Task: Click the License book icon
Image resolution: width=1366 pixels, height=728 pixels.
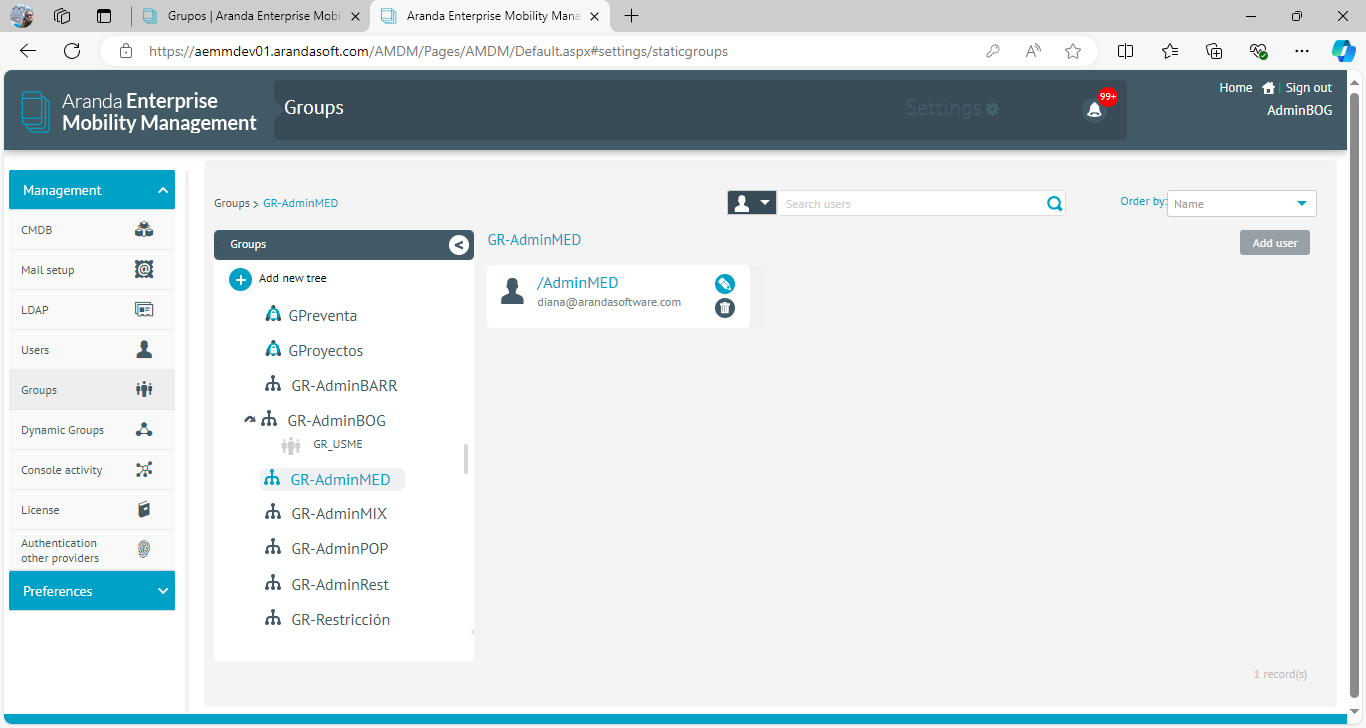Action: tap(144, 510)
